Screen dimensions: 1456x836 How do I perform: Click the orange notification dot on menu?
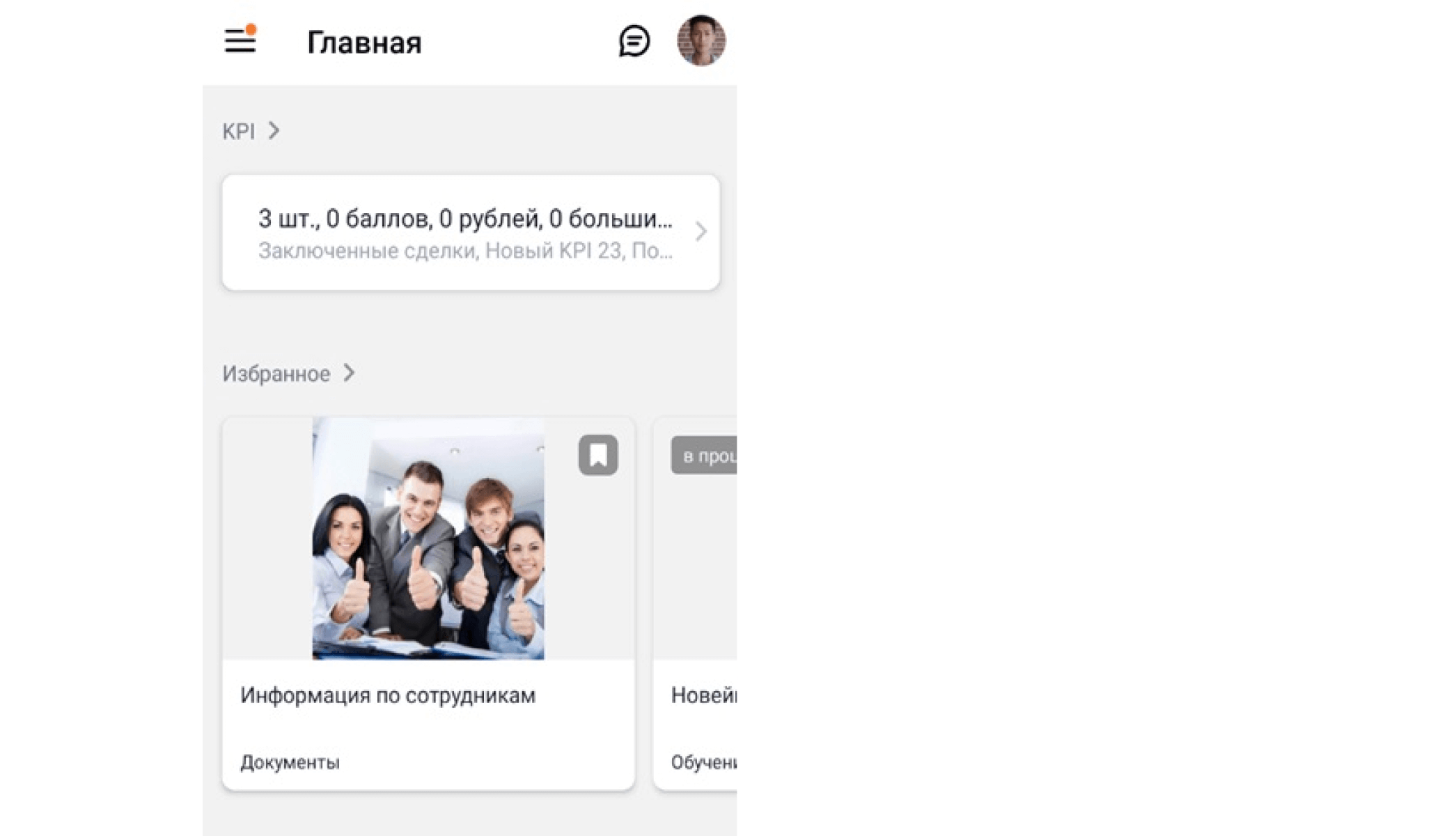coord(251,29)
